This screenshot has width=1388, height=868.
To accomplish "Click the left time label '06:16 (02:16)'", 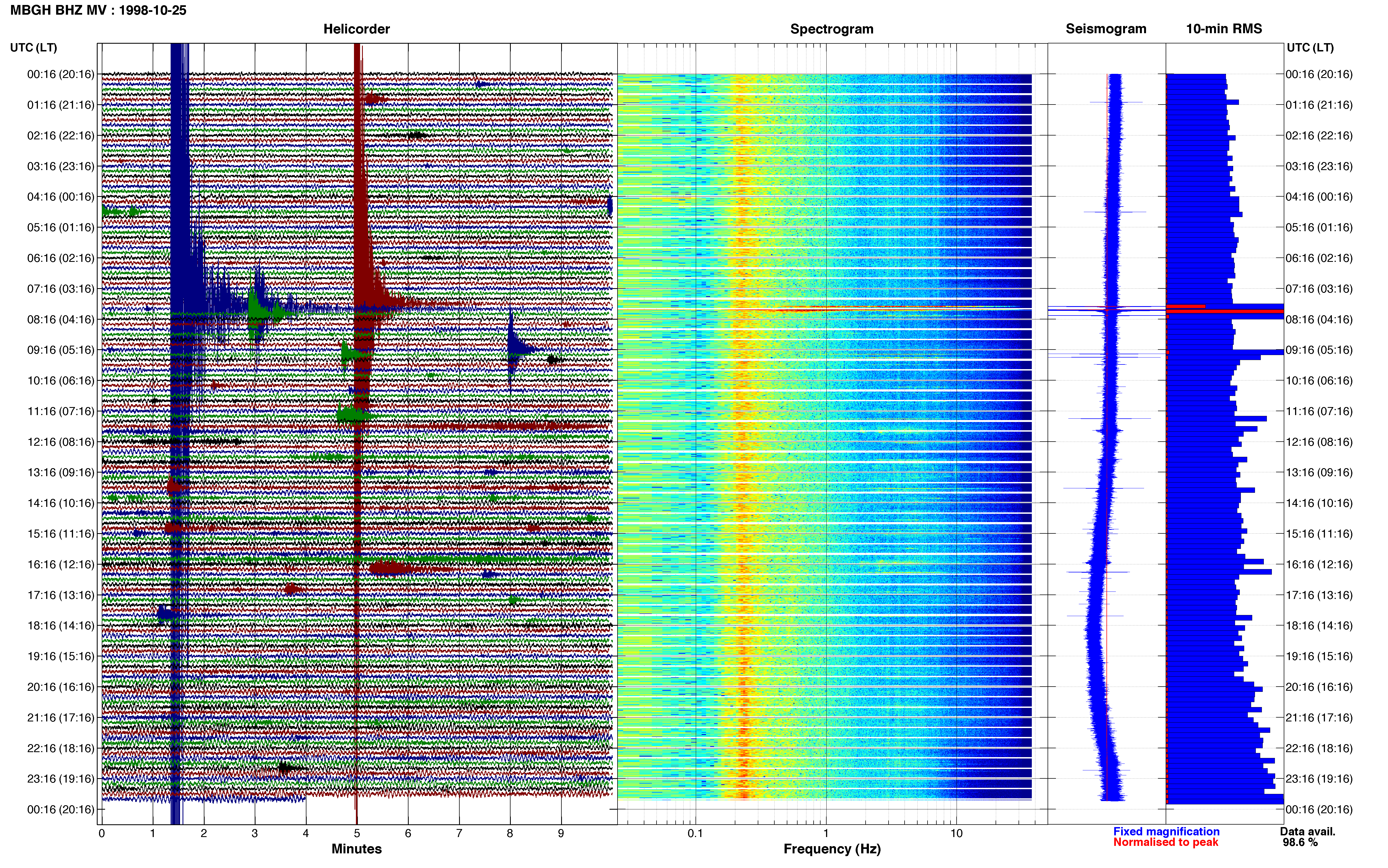I will tap(60, 258).
